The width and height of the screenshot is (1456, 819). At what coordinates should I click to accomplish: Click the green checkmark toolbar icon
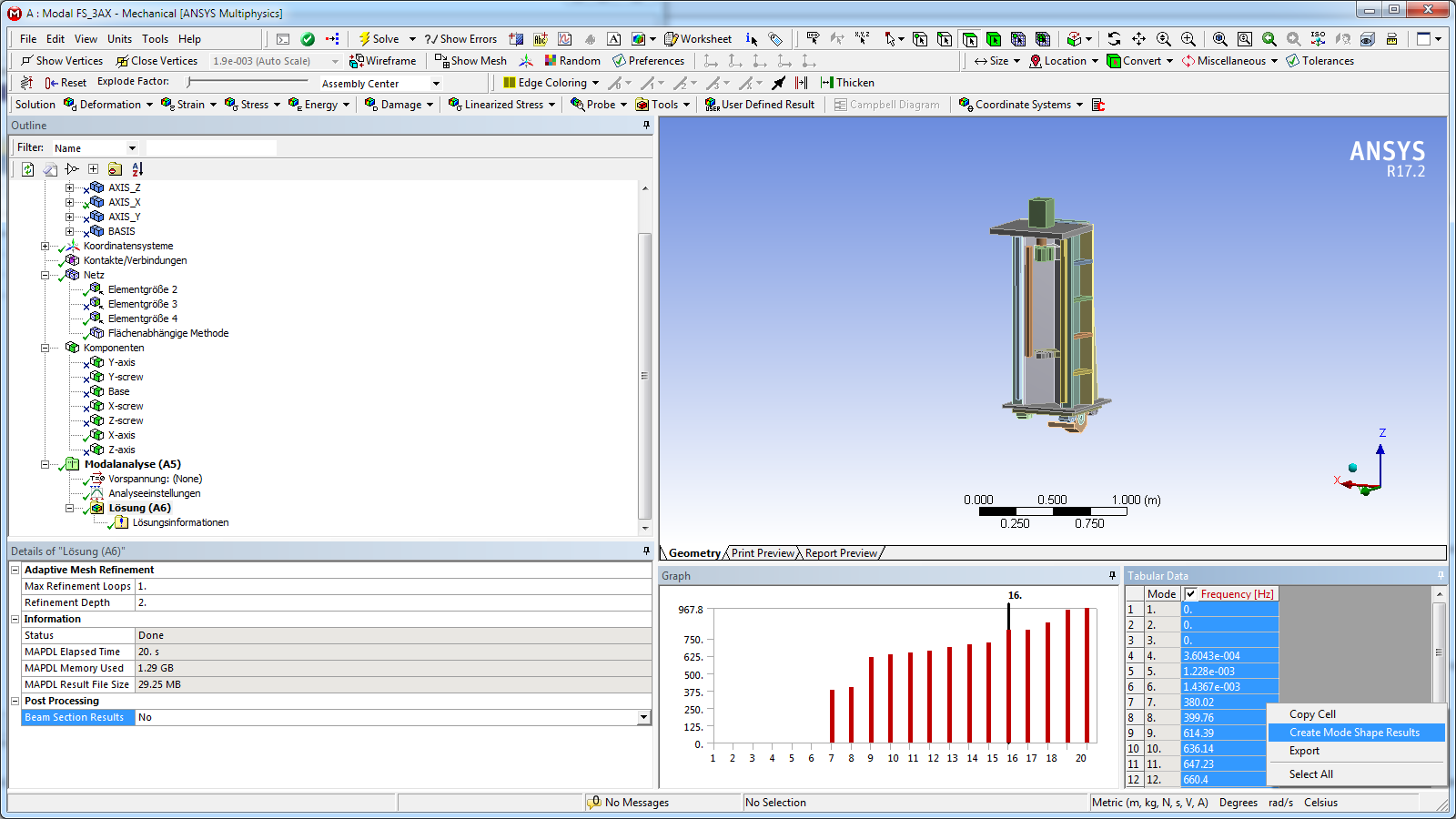[308, 39]
